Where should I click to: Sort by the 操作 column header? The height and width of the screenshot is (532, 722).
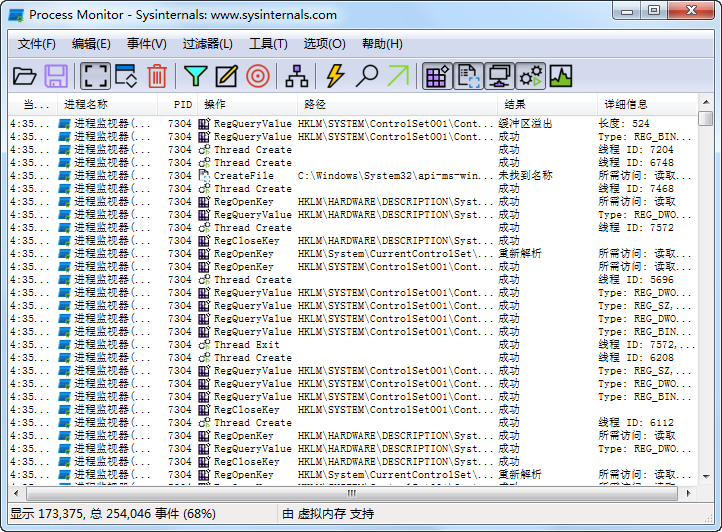pos(248,105)
